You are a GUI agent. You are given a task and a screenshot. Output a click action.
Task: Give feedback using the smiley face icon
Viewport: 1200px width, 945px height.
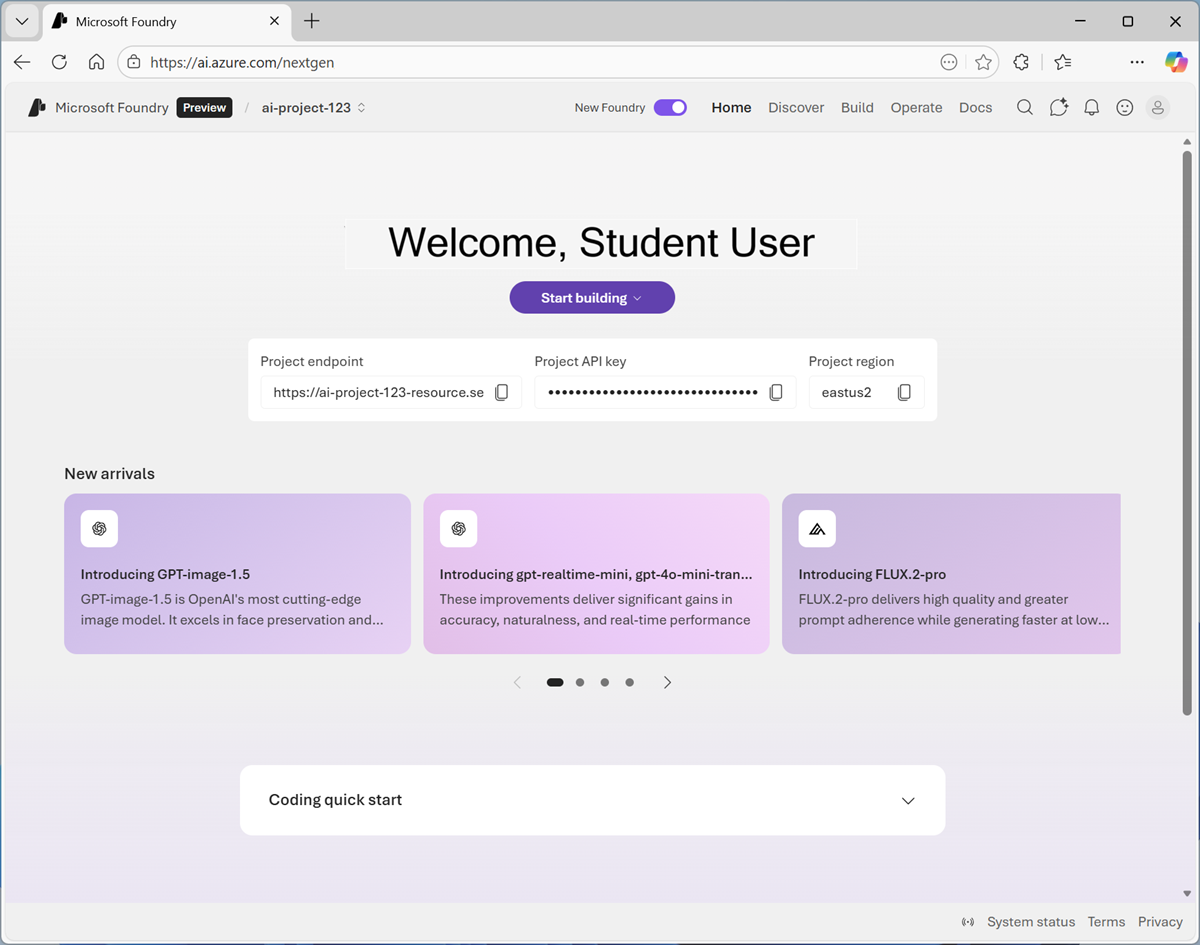pyautogui.click(x=1124, y=107)
